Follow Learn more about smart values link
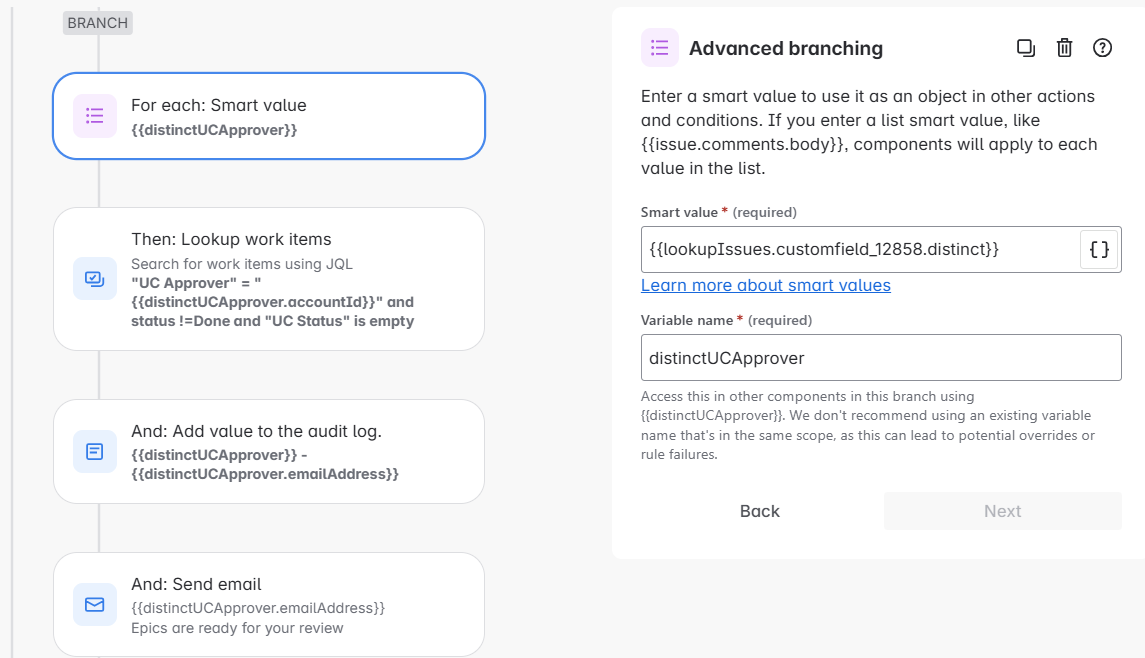 click(x=766, y=286)
